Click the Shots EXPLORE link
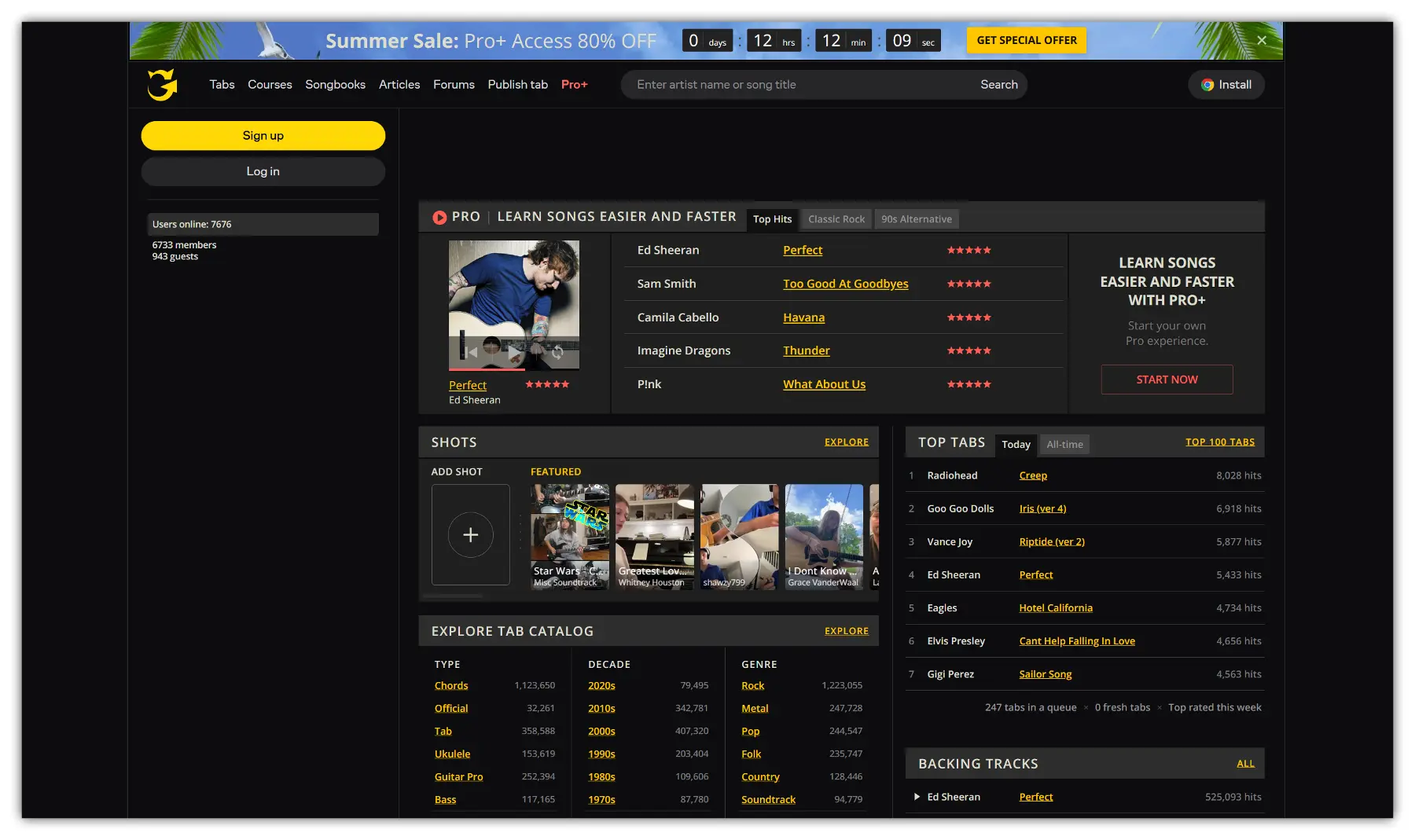1415x840 pixels. click(847, 442)
